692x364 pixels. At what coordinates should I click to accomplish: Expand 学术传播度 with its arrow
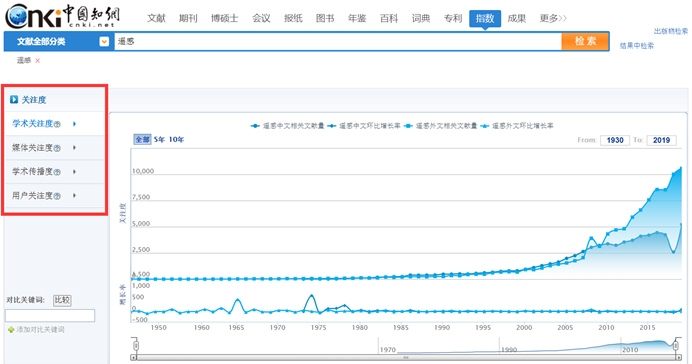pos(74,172)
